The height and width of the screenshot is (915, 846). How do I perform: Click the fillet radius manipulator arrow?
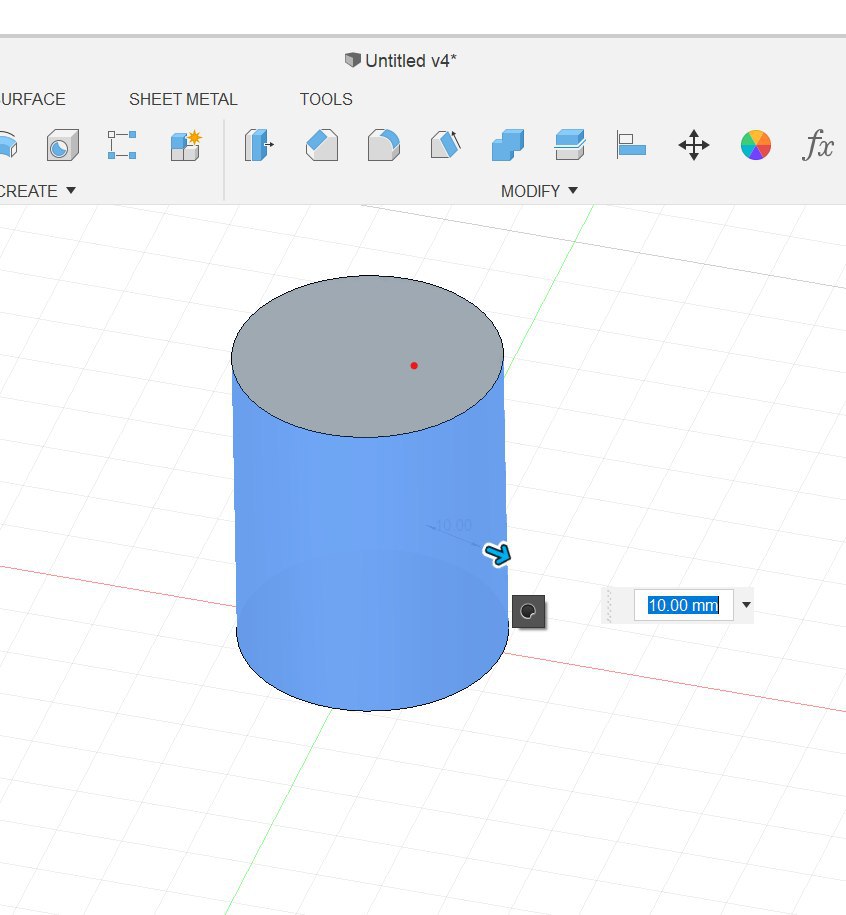(x=498, y=554)
